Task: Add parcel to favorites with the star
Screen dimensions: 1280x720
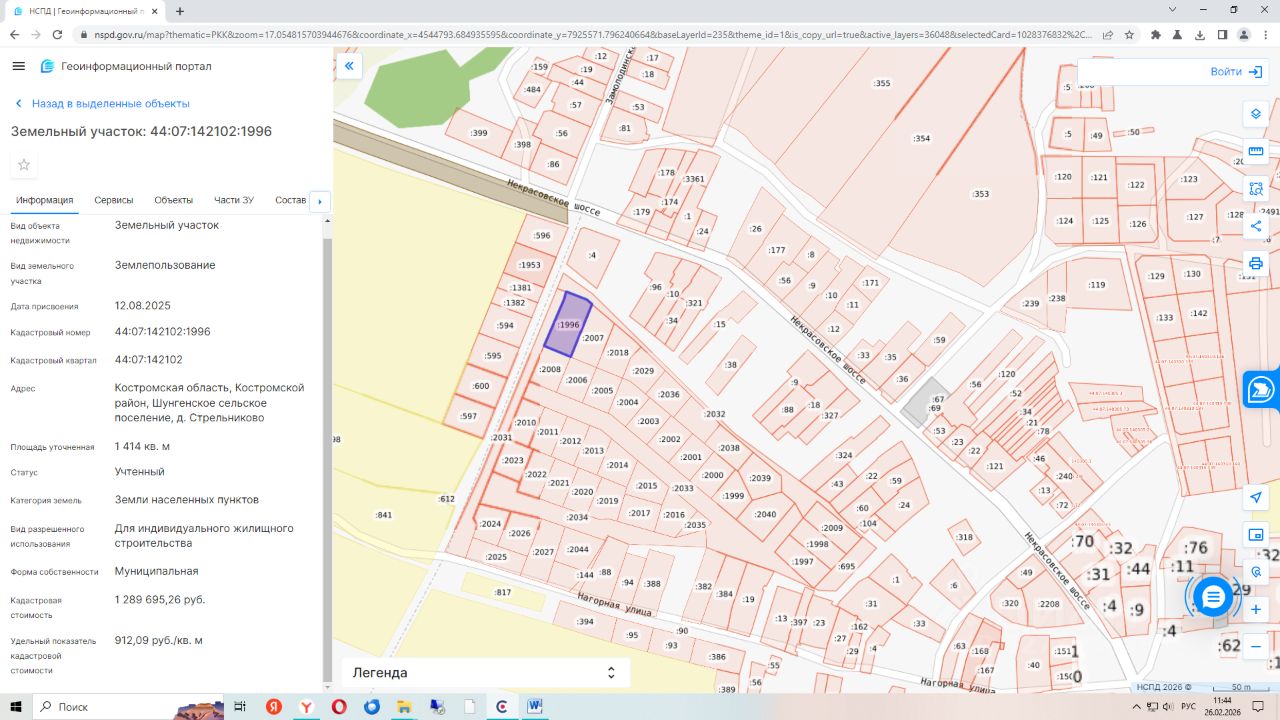Action: (x=24, y=165)
